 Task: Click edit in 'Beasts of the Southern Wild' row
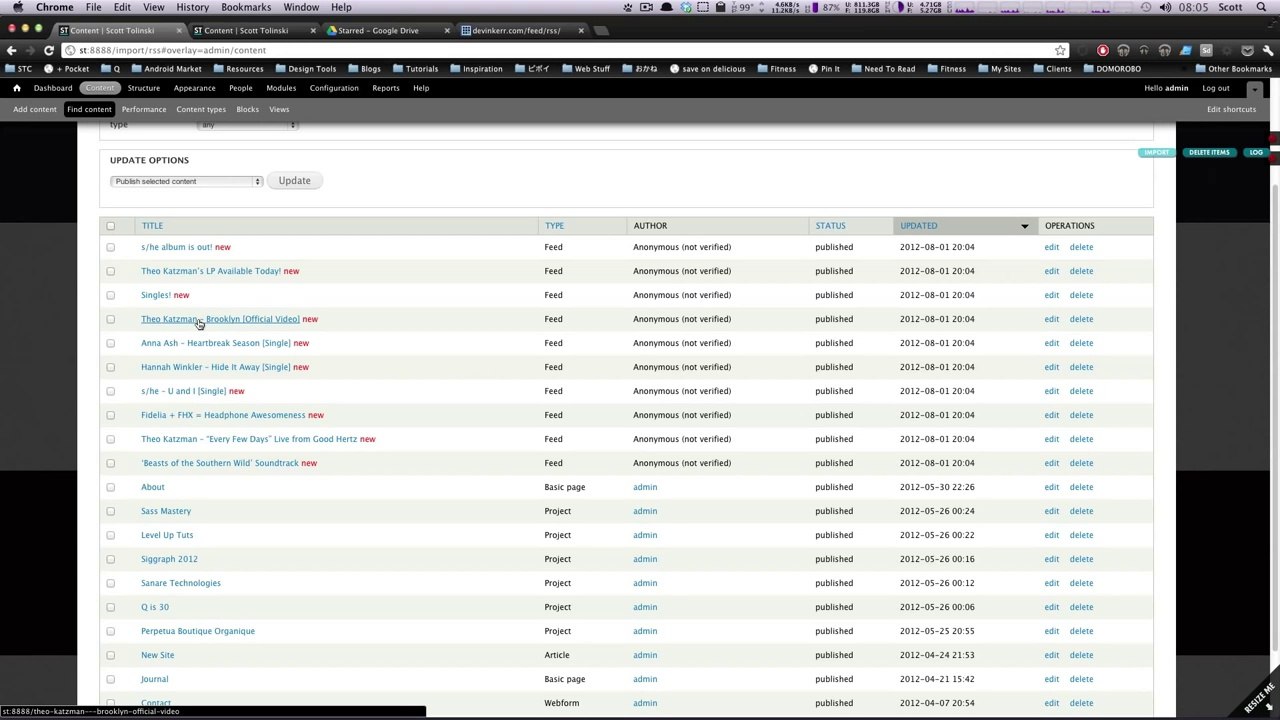(1051, 463)
